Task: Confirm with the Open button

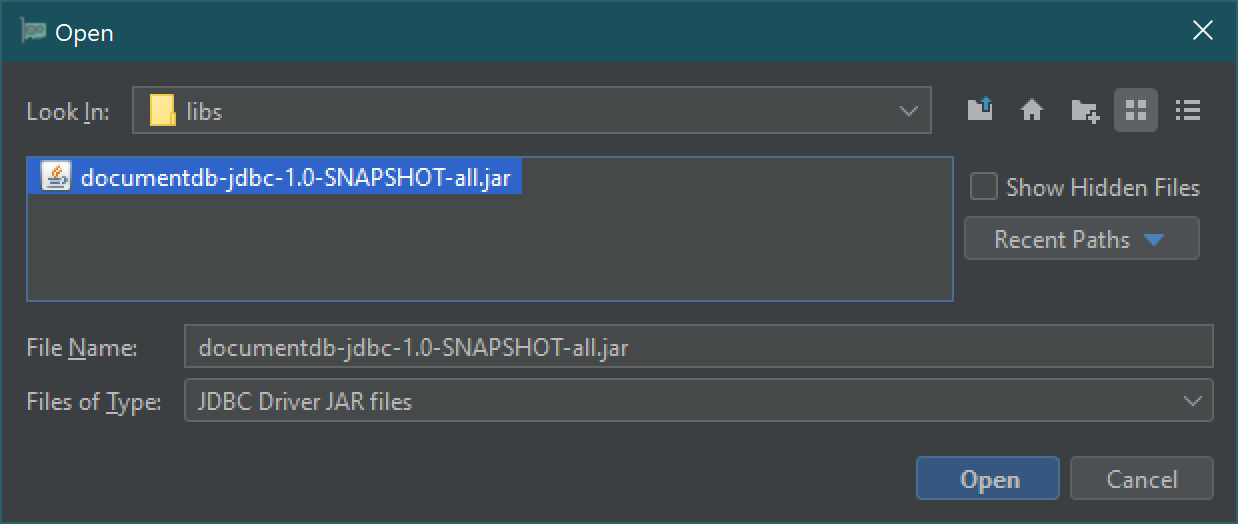Action: click(x=987, y=479)
